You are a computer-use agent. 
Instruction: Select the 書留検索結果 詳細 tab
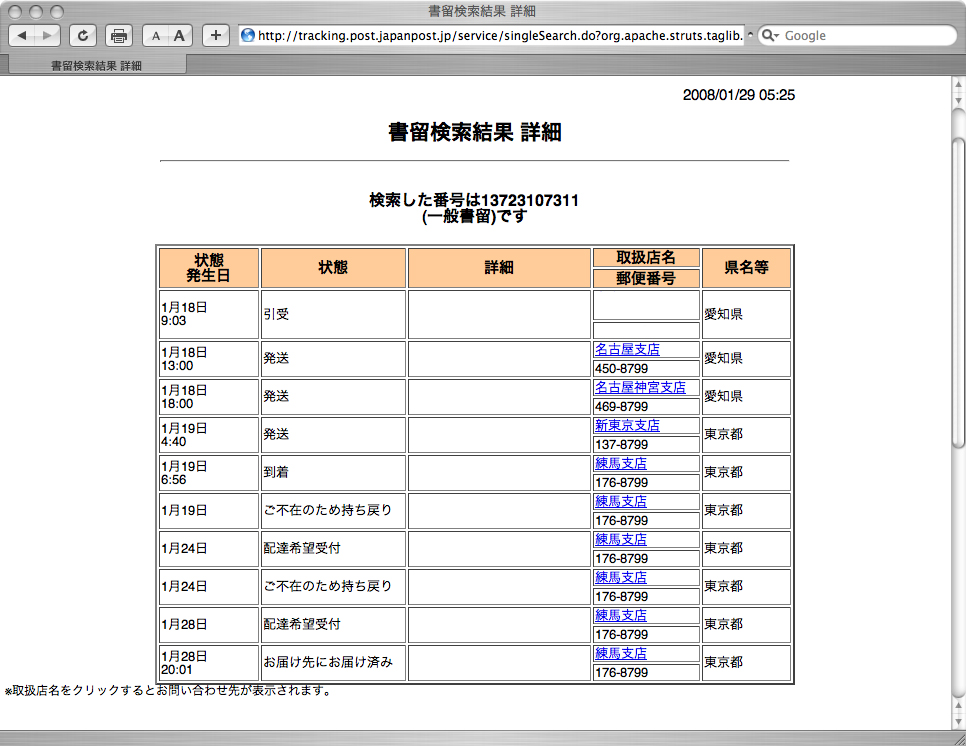tap(96, 65)
